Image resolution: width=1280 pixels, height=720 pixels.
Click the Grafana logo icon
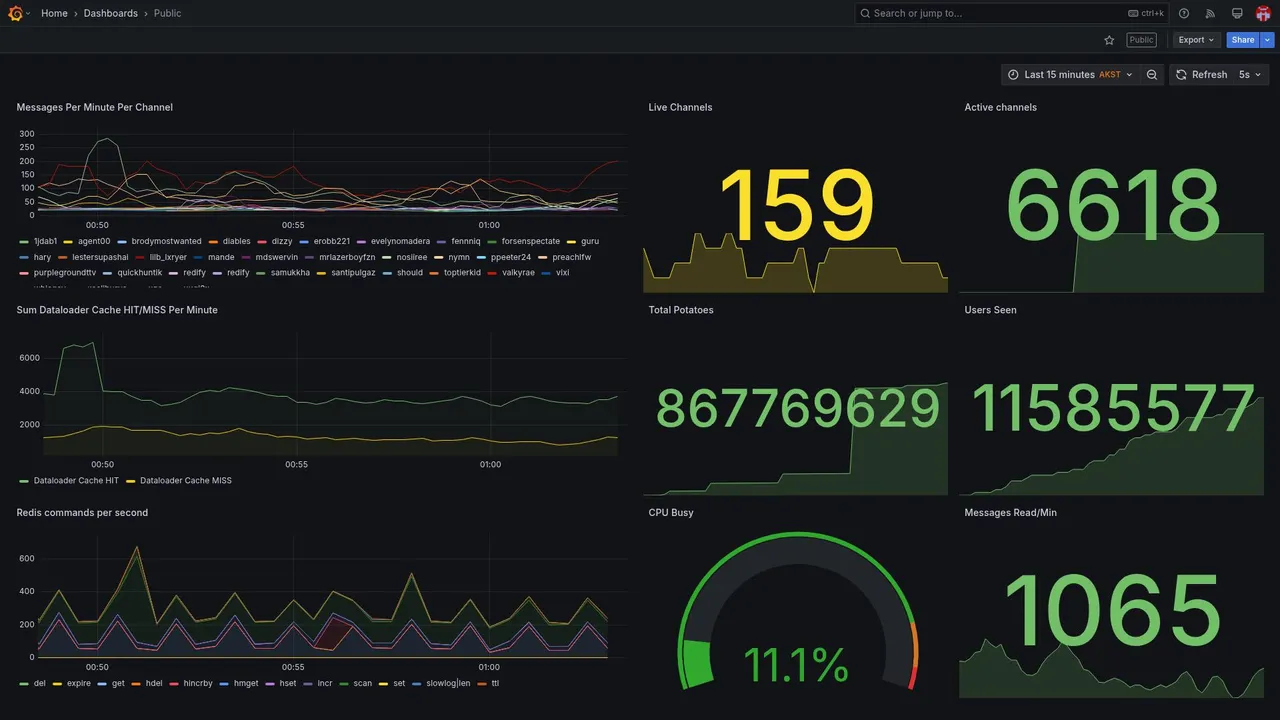[15, 13]
